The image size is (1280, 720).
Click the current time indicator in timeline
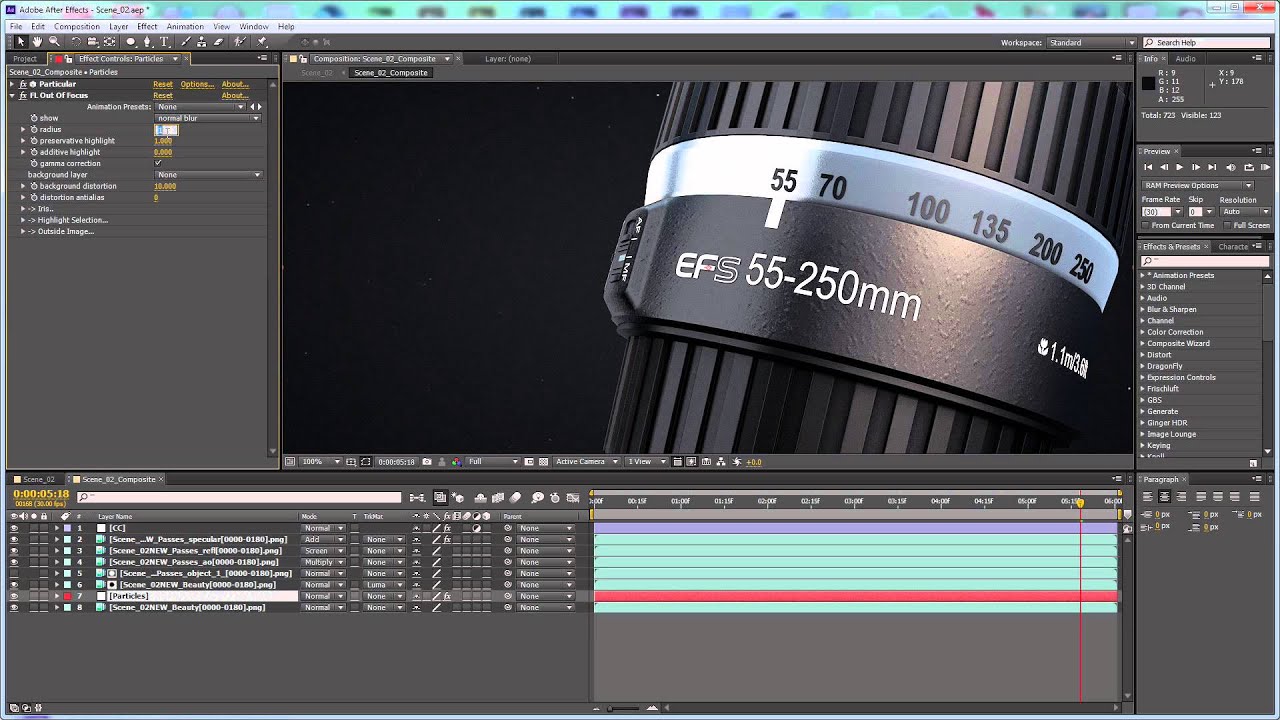coord(1080,502)
